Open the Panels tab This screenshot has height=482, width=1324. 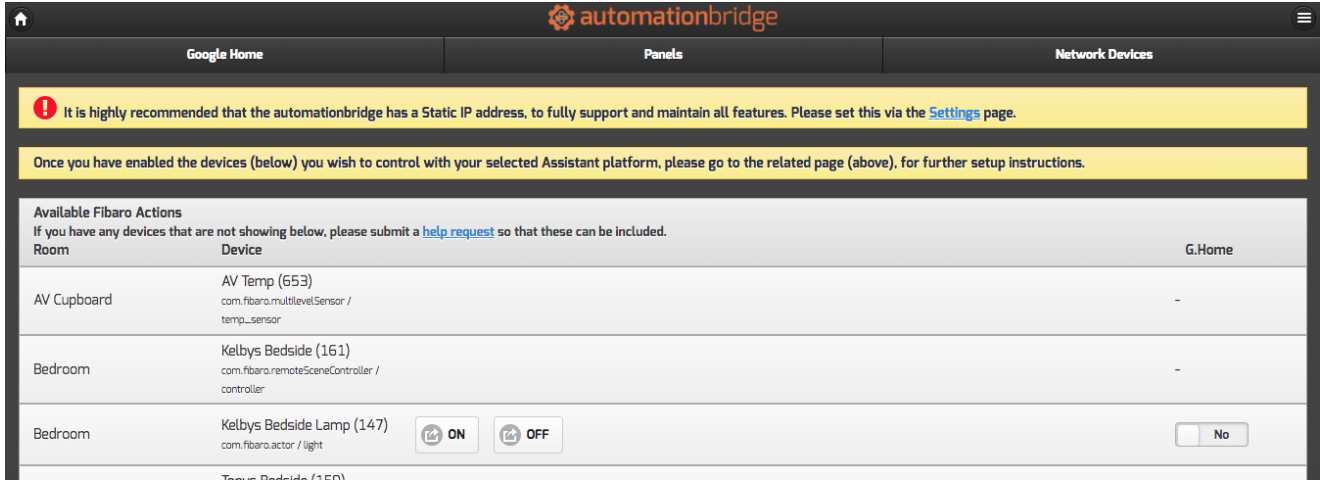click(x=663, y=55)
